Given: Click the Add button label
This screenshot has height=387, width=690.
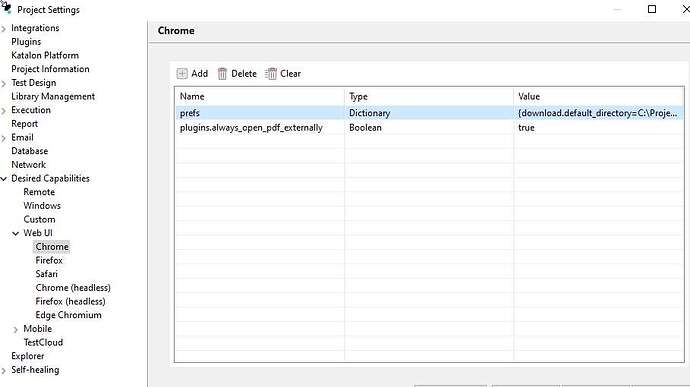Looking at the screenshot, I should (199, 74).
